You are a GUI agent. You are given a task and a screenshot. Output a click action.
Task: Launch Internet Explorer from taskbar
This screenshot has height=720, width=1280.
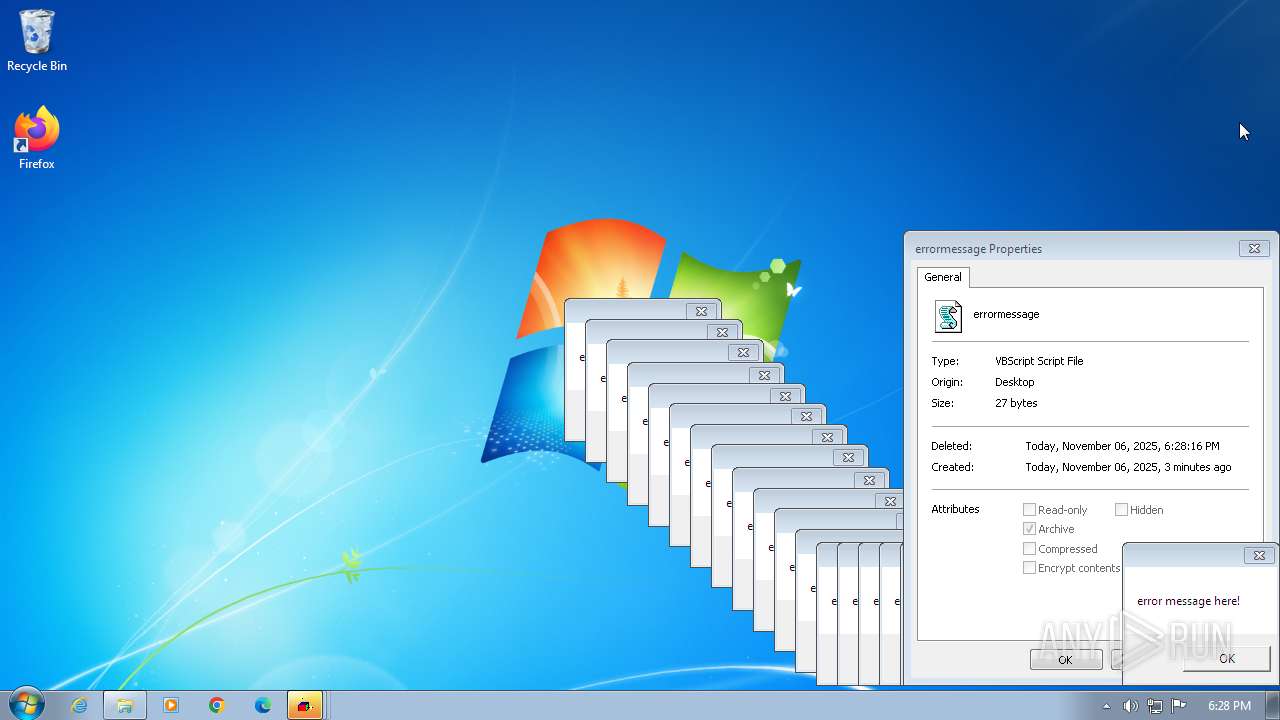(x=79, y=705)
